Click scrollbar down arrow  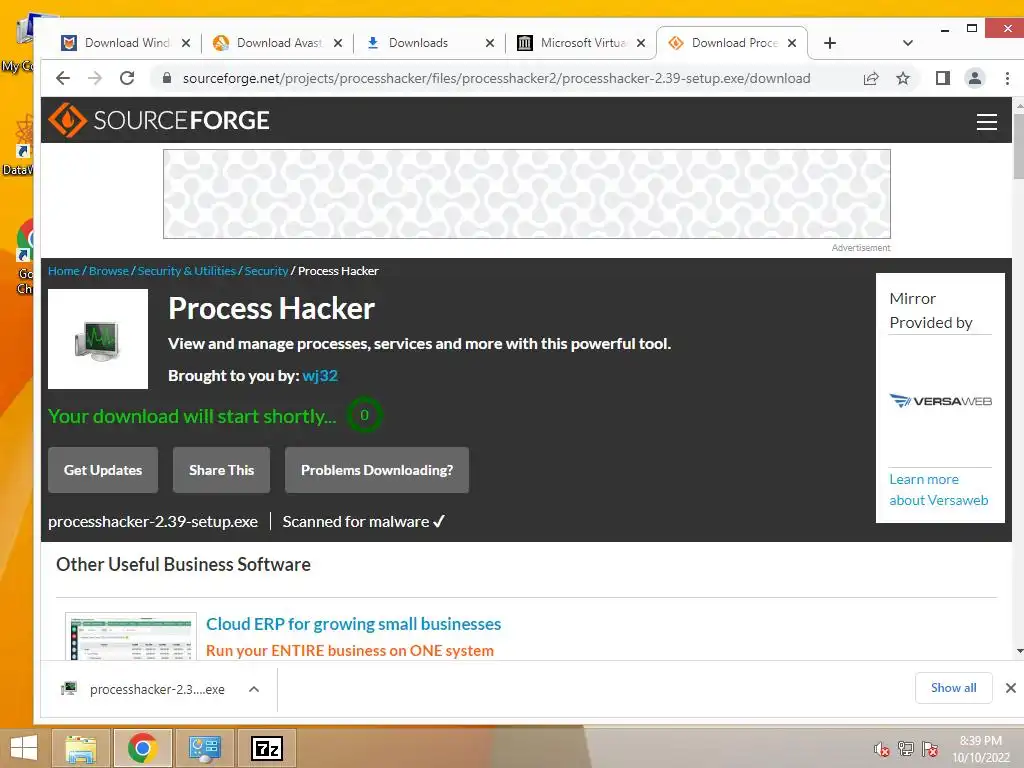click(1019, 652)
